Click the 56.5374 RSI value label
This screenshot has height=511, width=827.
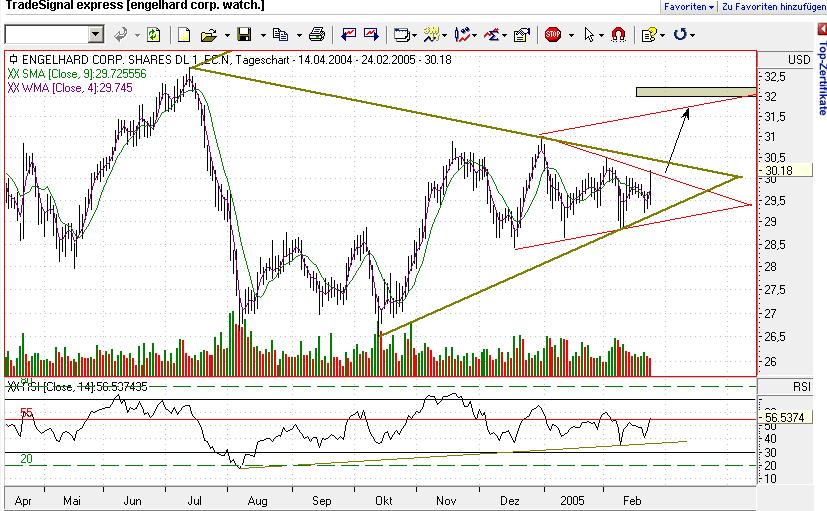785,418
